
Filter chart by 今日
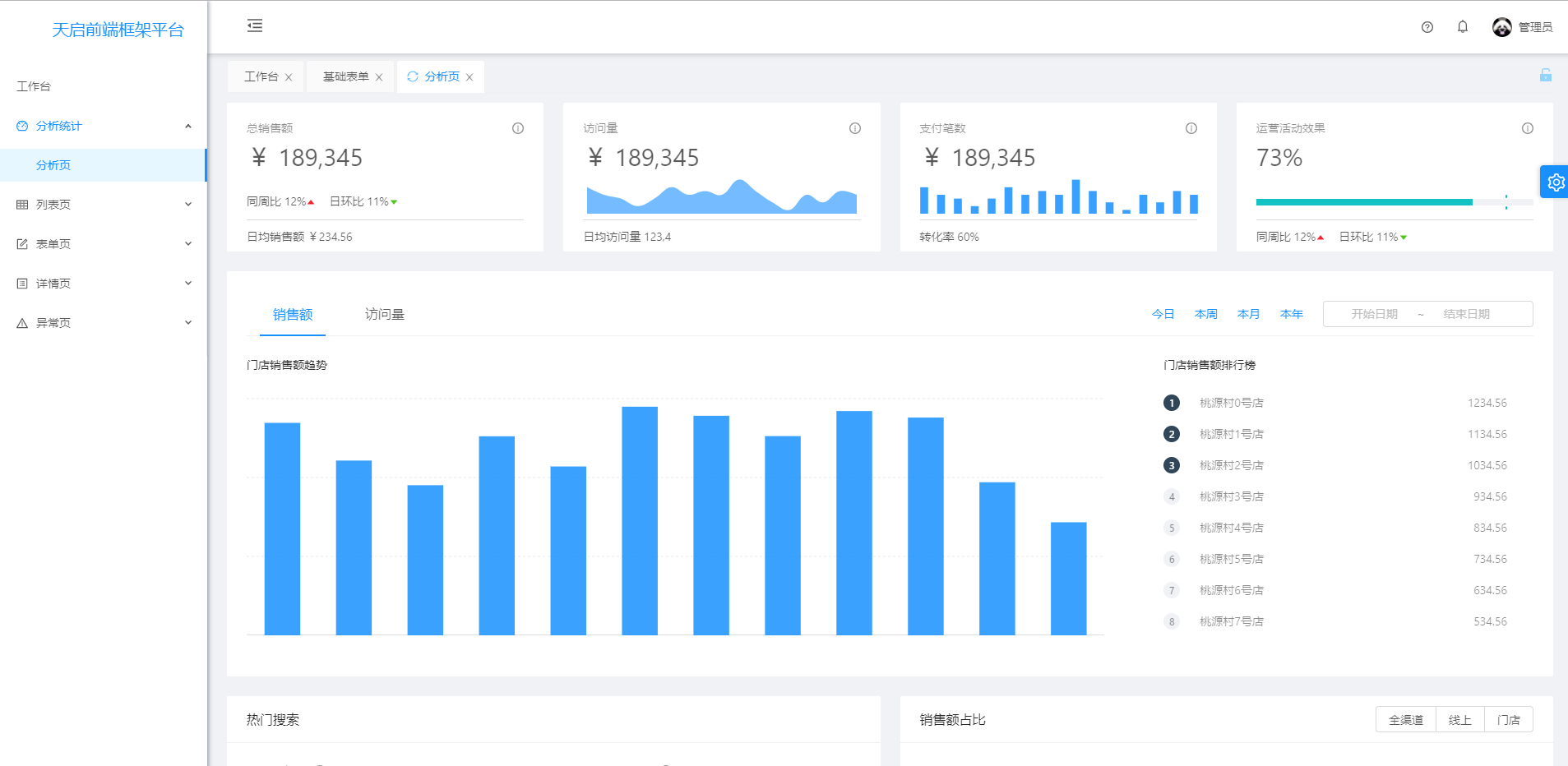click(1163, 314)
